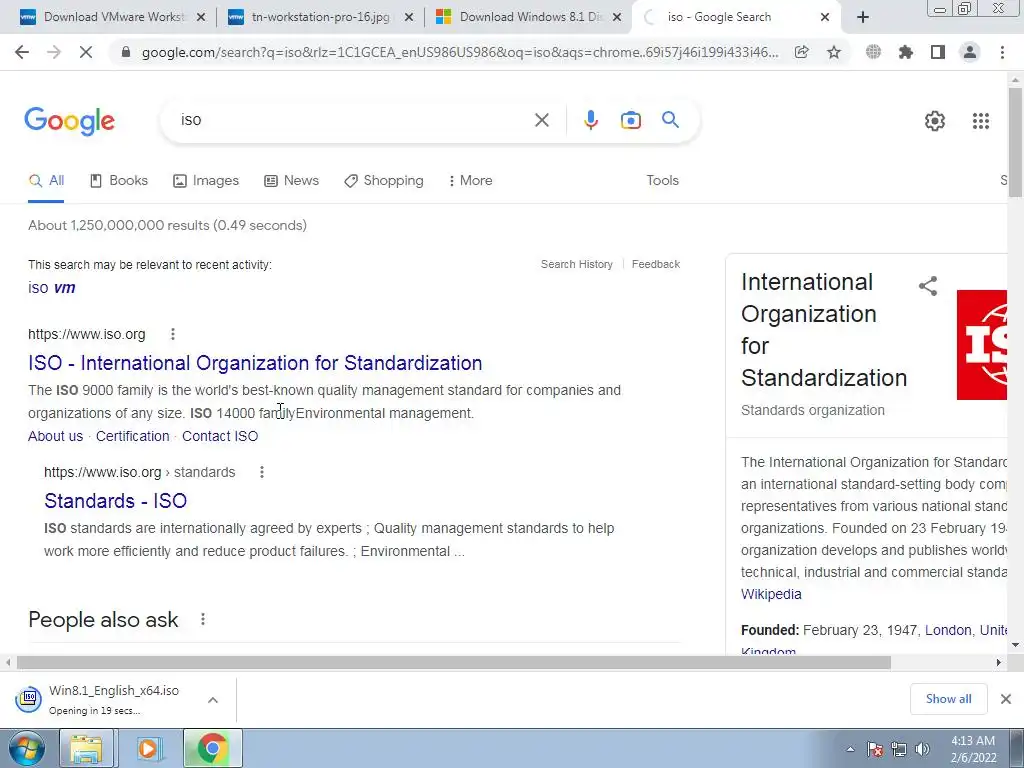Share the ISO knowledge panel
This screenshot has width=1024, height=768.
(x=928, y=286)
